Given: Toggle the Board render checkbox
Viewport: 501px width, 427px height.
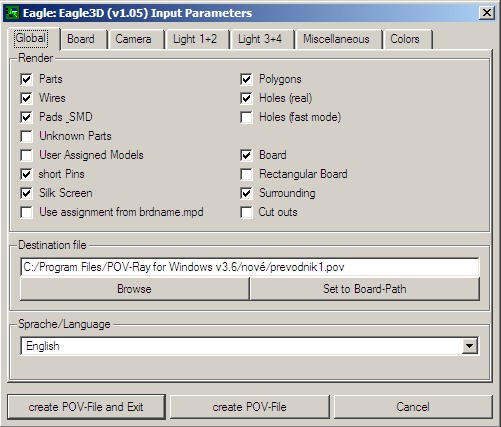Looking at the screenshot, I should [x=246, y=155].
